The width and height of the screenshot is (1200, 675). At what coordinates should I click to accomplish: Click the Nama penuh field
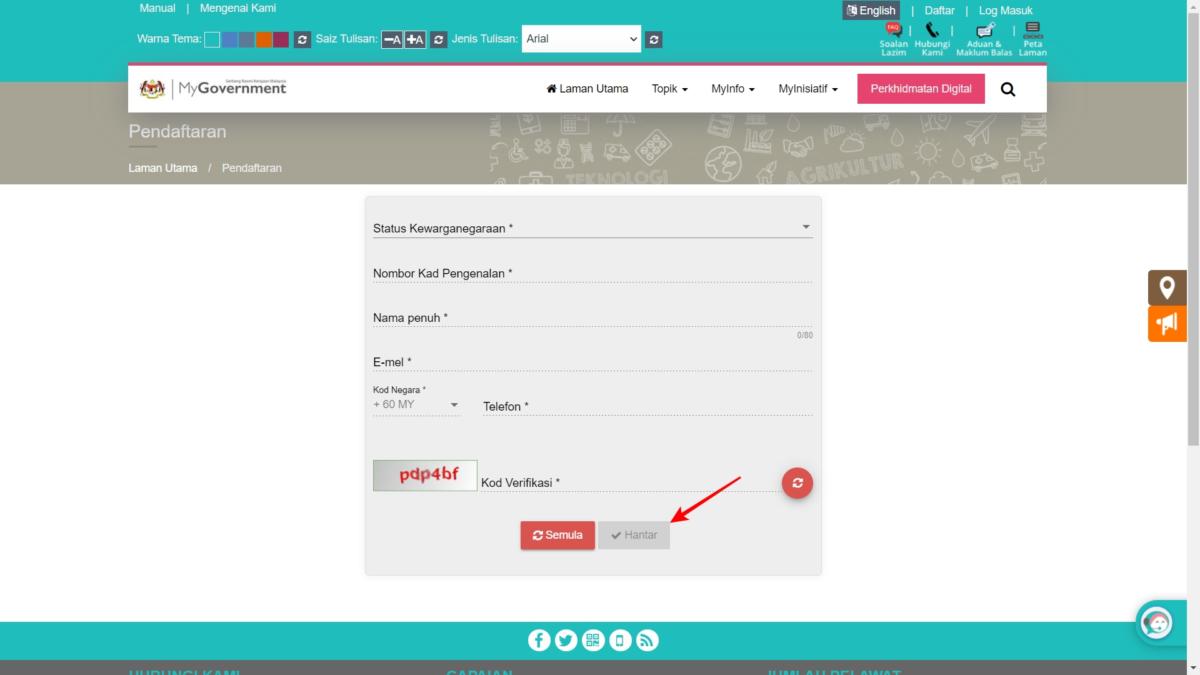tap(592, 318)
